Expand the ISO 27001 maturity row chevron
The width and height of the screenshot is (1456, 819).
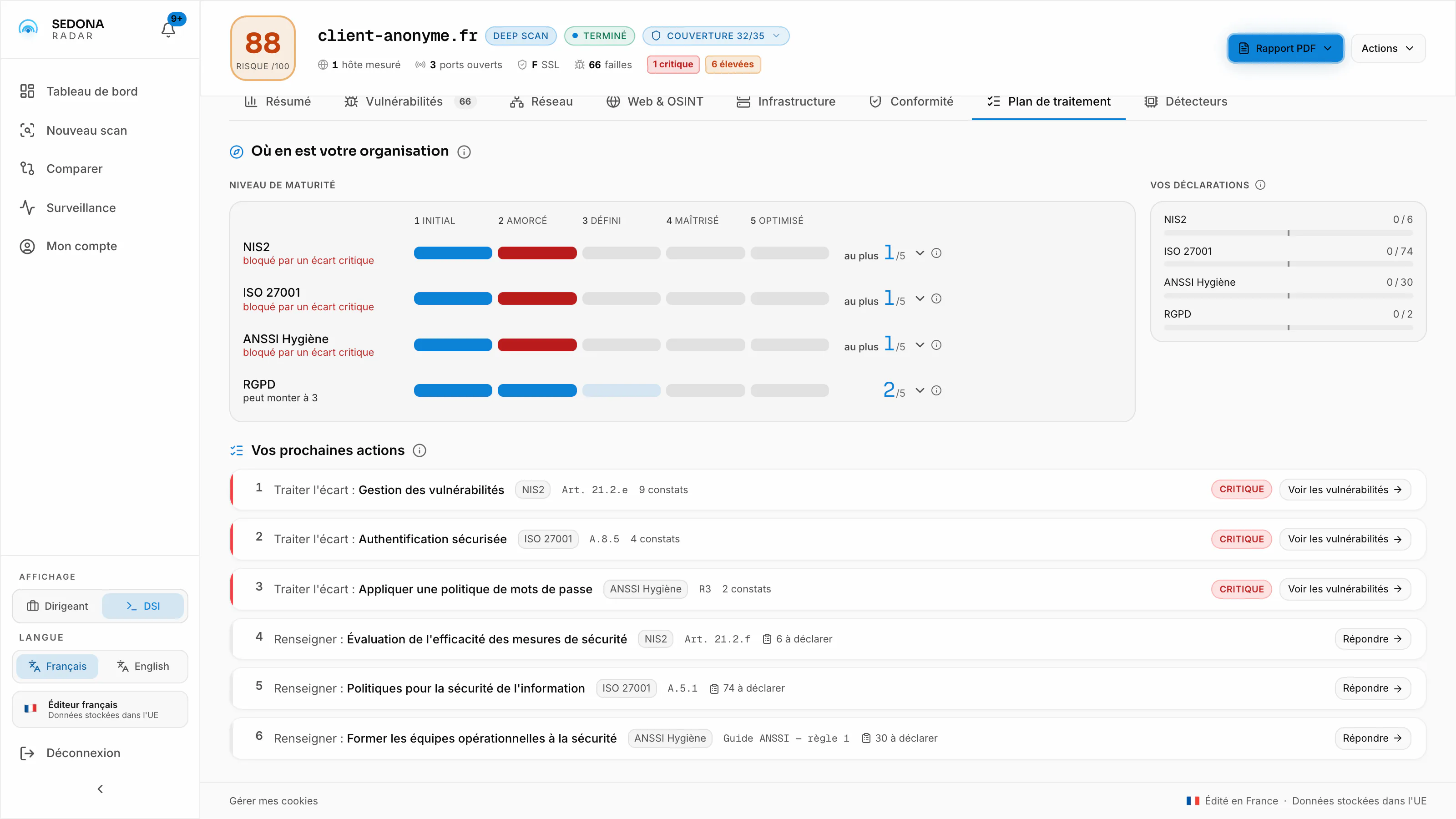click(x=920, y=298)
